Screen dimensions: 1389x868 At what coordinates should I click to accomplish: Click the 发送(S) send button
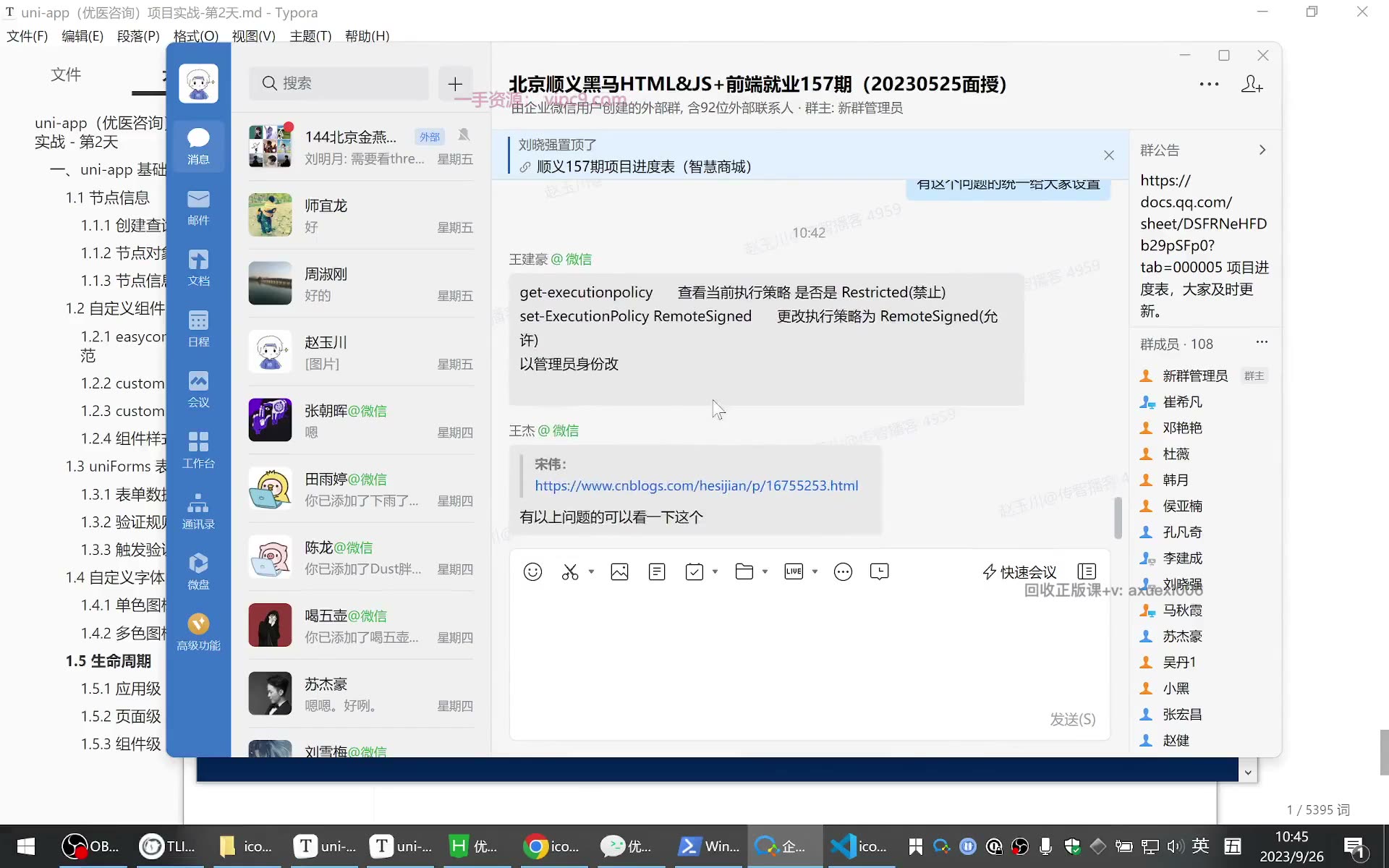click(1072, 719)
